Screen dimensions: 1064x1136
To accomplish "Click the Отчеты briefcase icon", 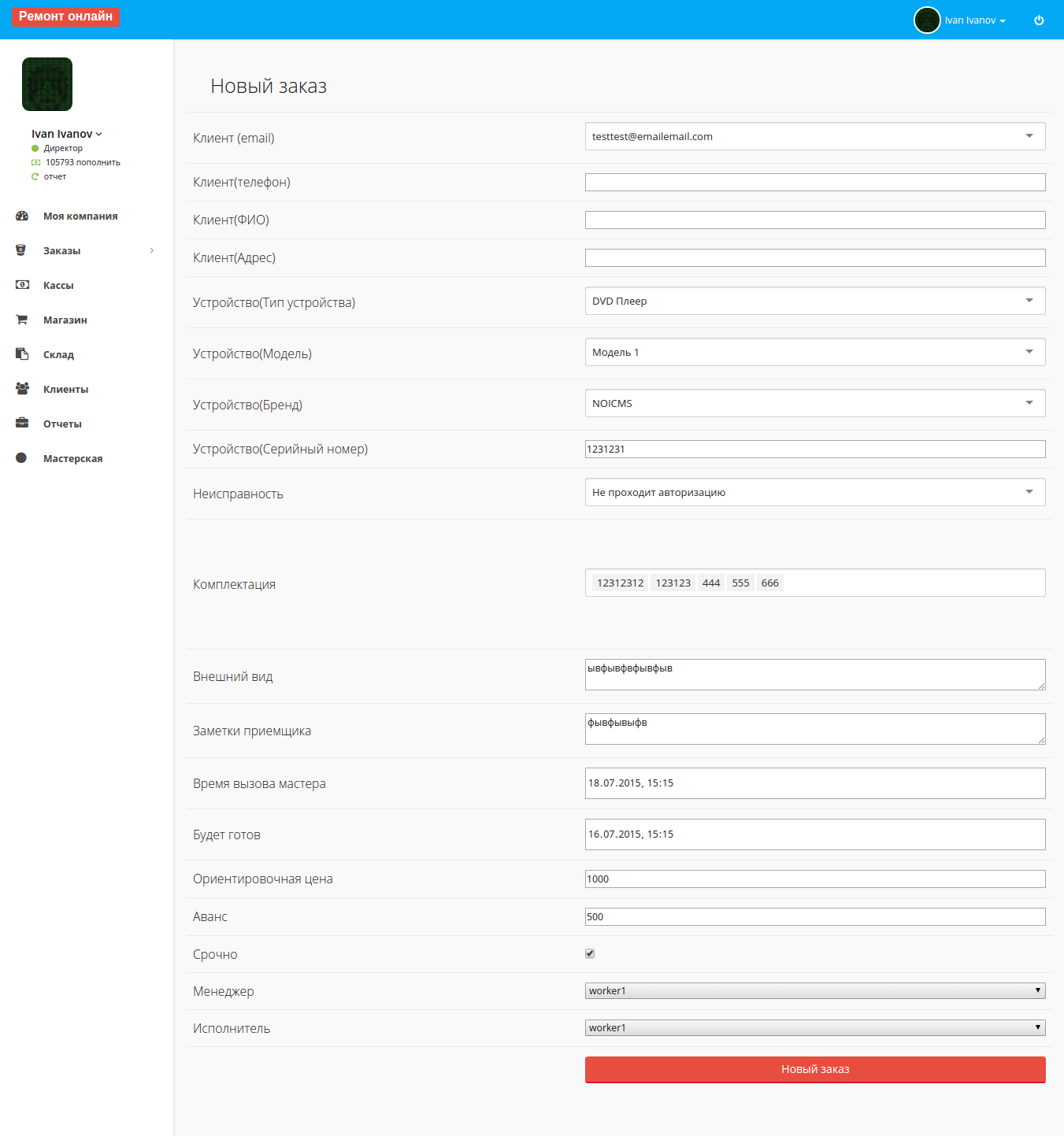I will click(22, 424).
